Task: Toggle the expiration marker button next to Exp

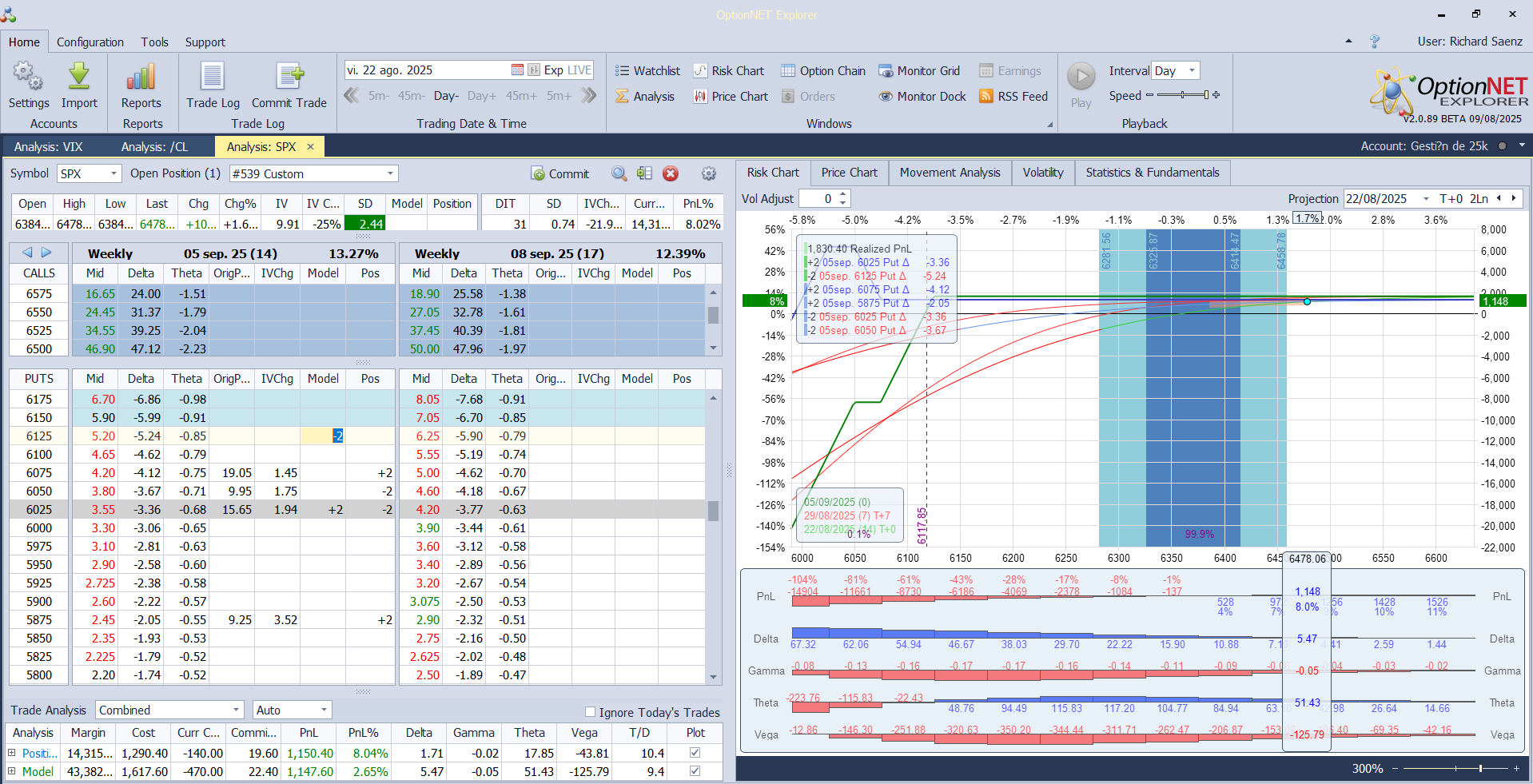Action: pyautogui.click(x=534, y=70)
